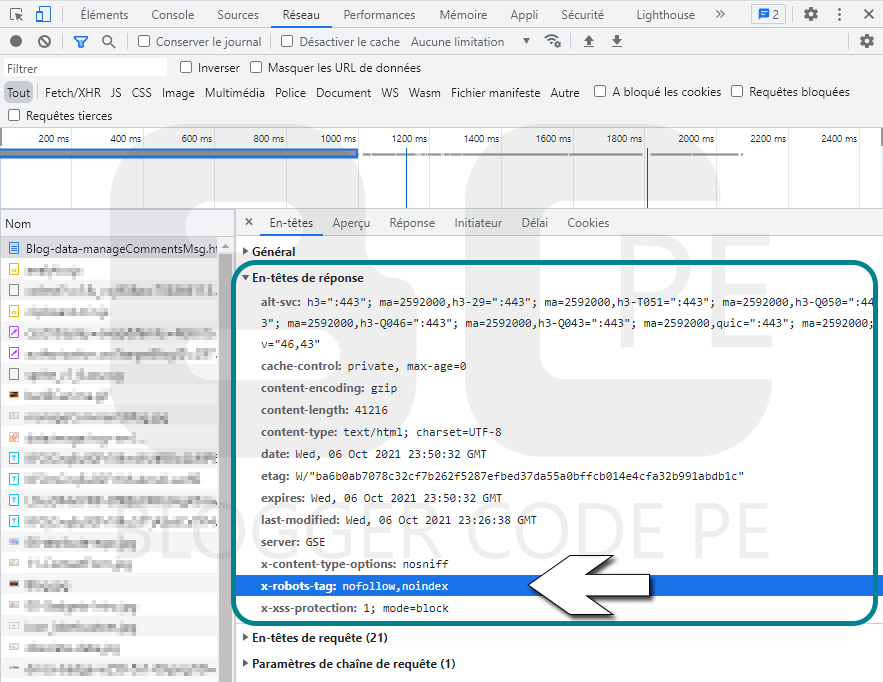Import HAR file with upload arrow
Viewport: 883px width, 682px height.
[x=588, y=41]
